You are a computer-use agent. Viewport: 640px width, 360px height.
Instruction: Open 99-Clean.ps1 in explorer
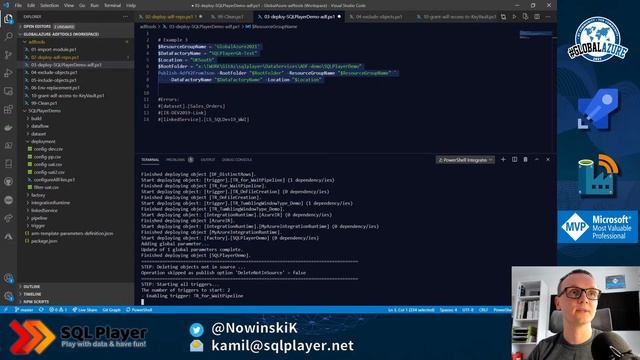click(x=76, y=103)
